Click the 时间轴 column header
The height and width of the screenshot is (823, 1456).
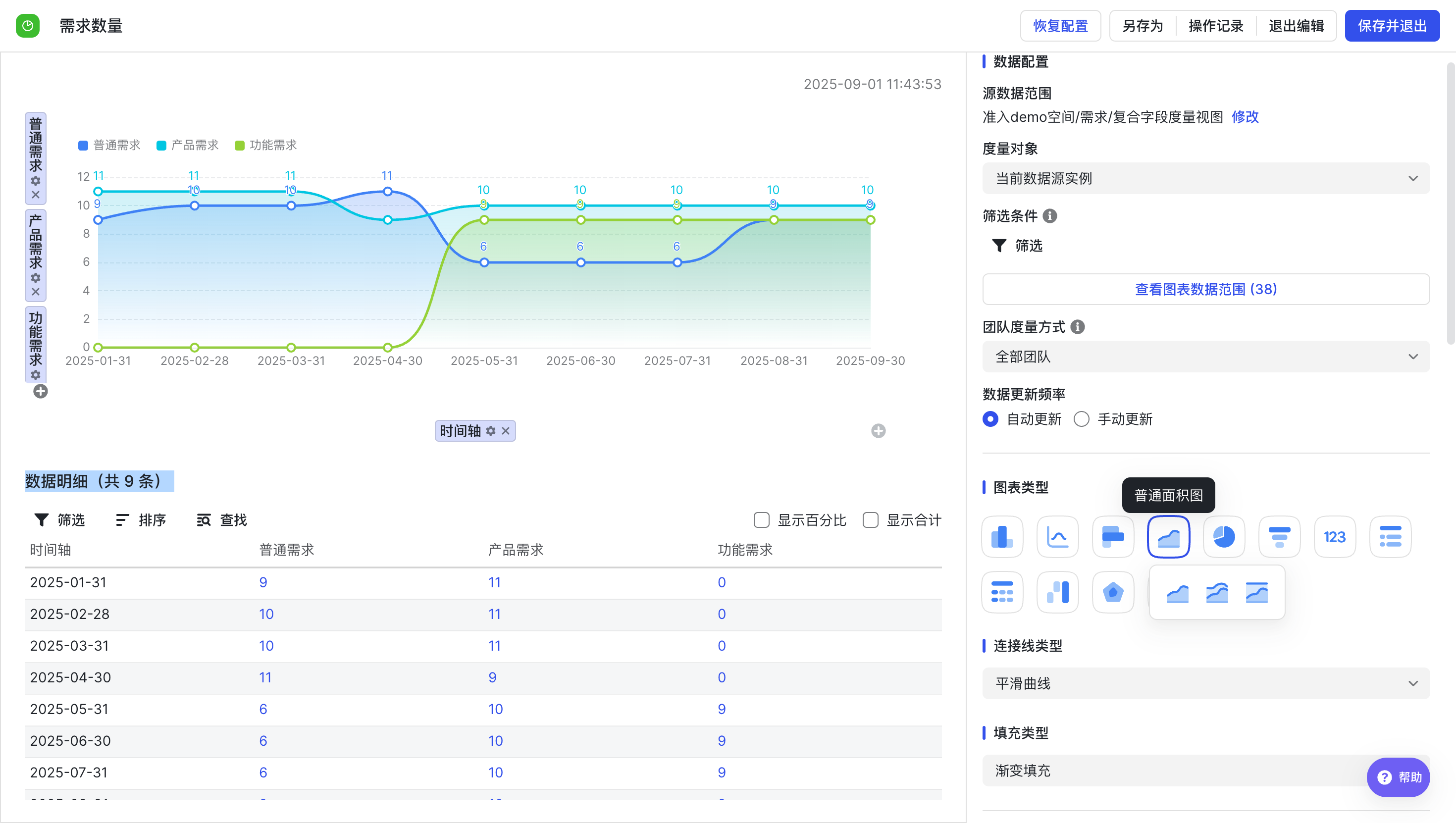tap(51, 550)
